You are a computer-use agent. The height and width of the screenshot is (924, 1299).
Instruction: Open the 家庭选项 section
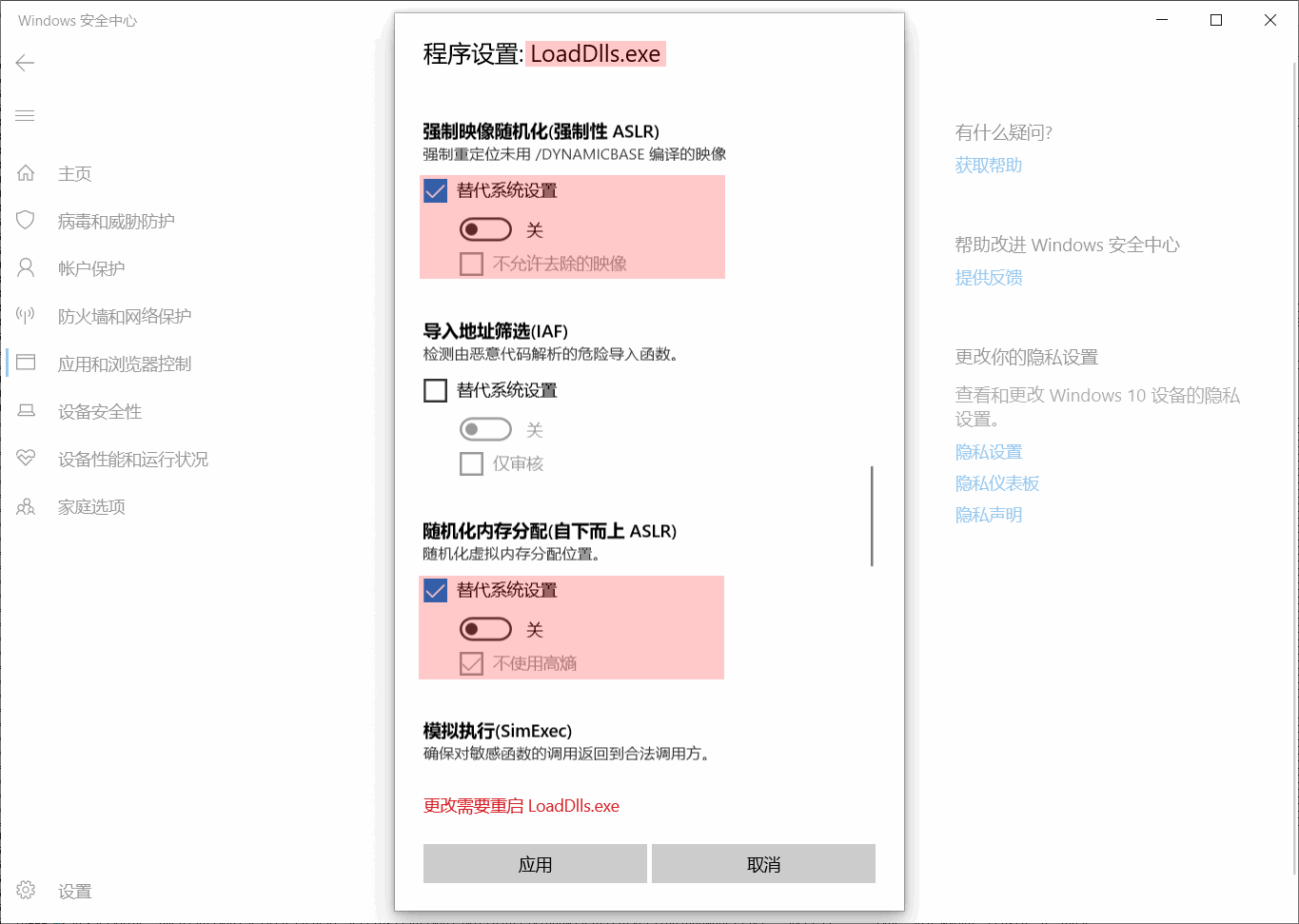pyautogui.click(x=91, y=506)
